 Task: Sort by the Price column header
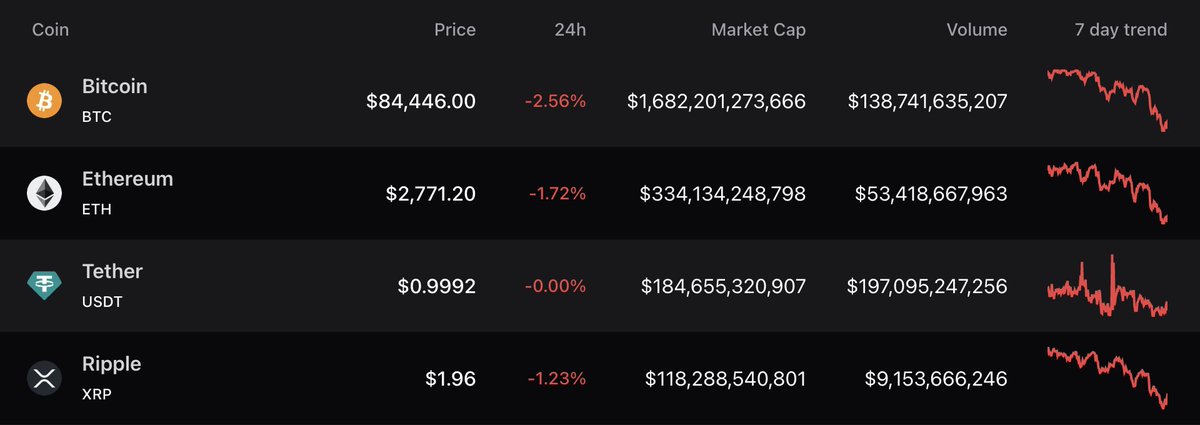454,30
